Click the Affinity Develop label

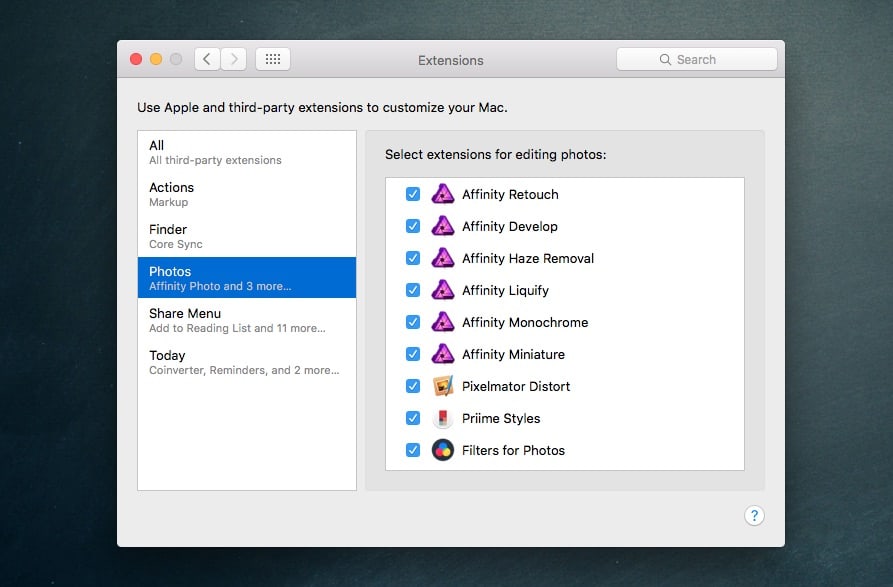point(510,227)
